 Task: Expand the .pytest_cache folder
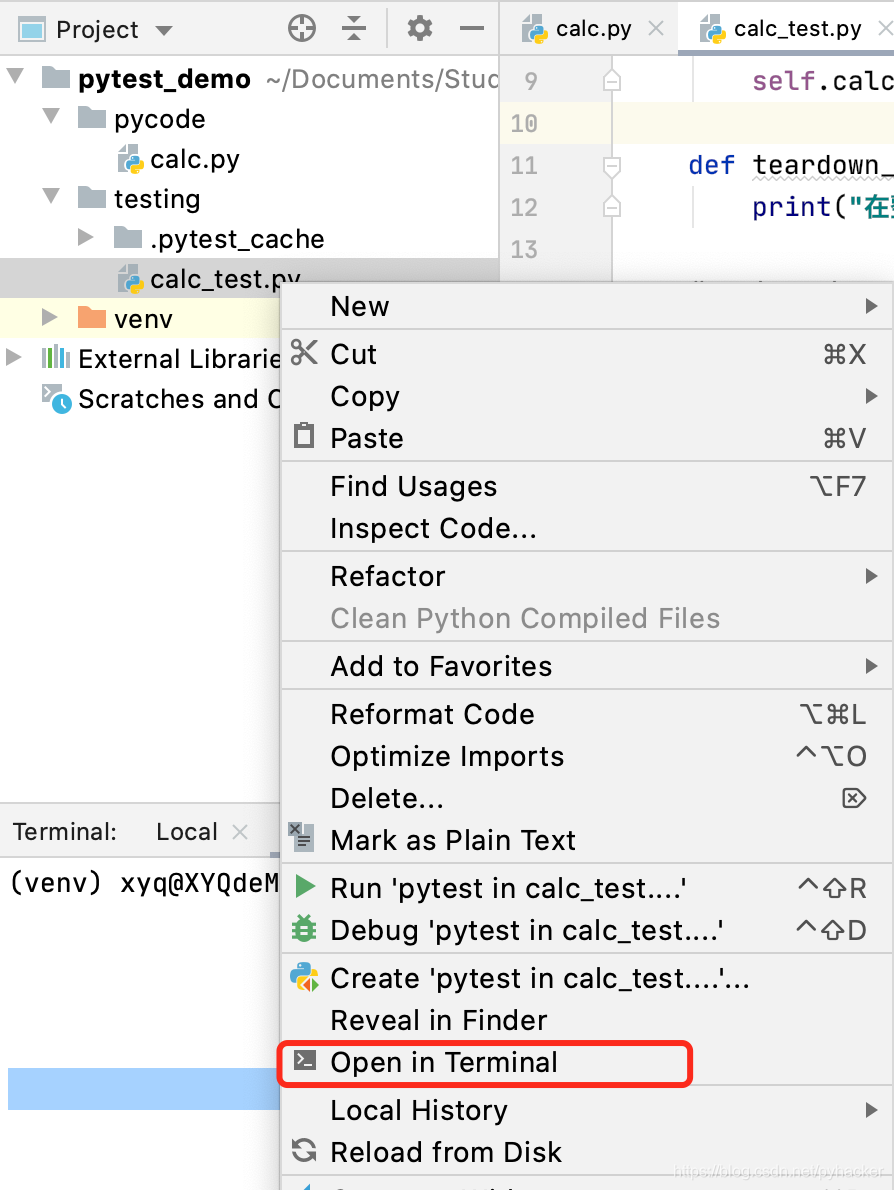[x=86, y=238]
